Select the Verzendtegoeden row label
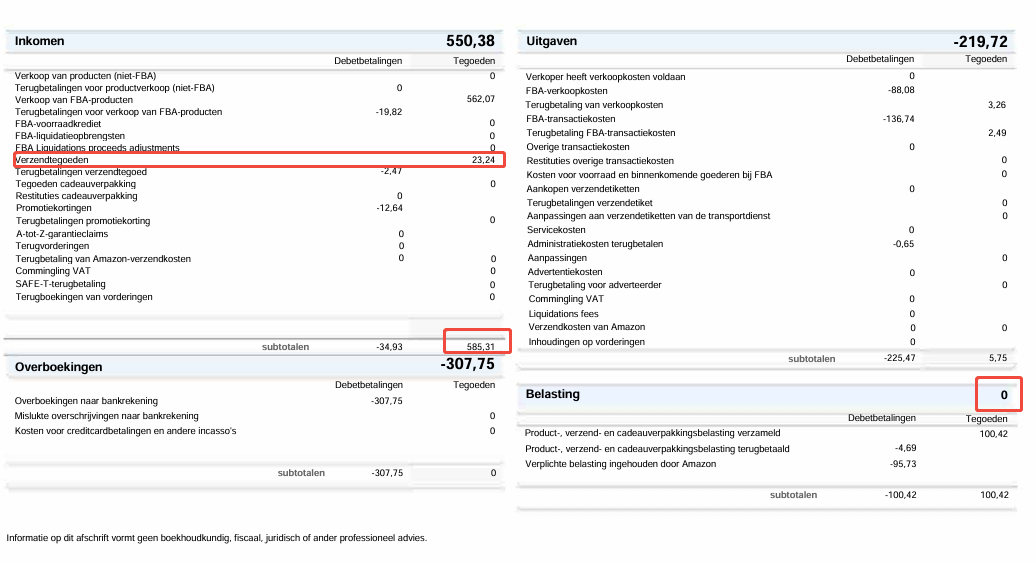 52,160
